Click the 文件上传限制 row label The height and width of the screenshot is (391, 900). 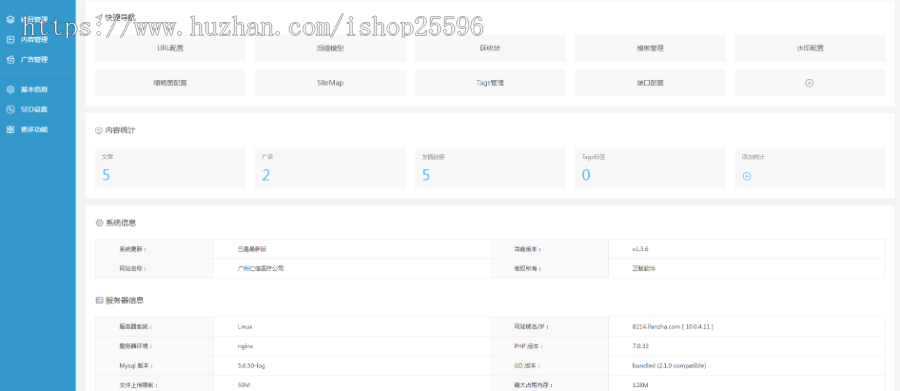coord(138,385)
